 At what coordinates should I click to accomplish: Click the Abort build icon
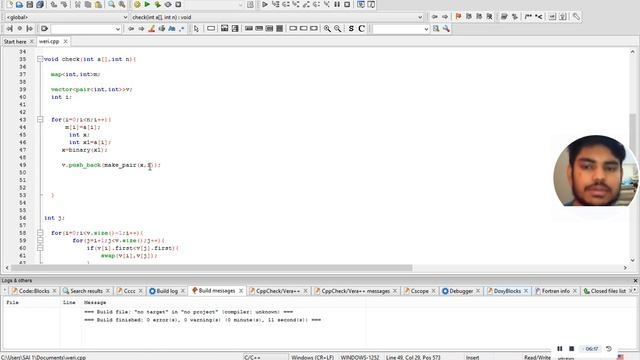[178, 4]
